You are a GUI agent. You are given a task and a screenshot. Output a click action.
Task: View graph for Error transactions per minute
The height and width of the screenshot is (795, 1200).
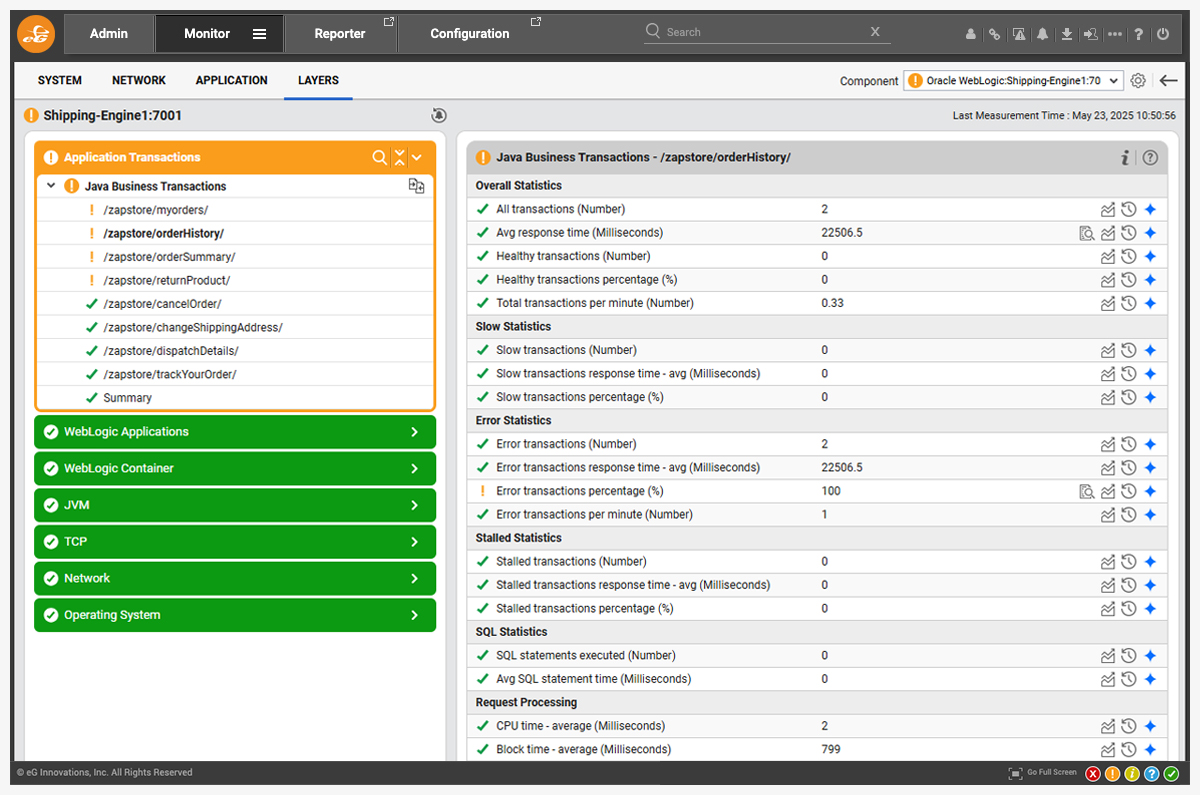point(1108,515)
